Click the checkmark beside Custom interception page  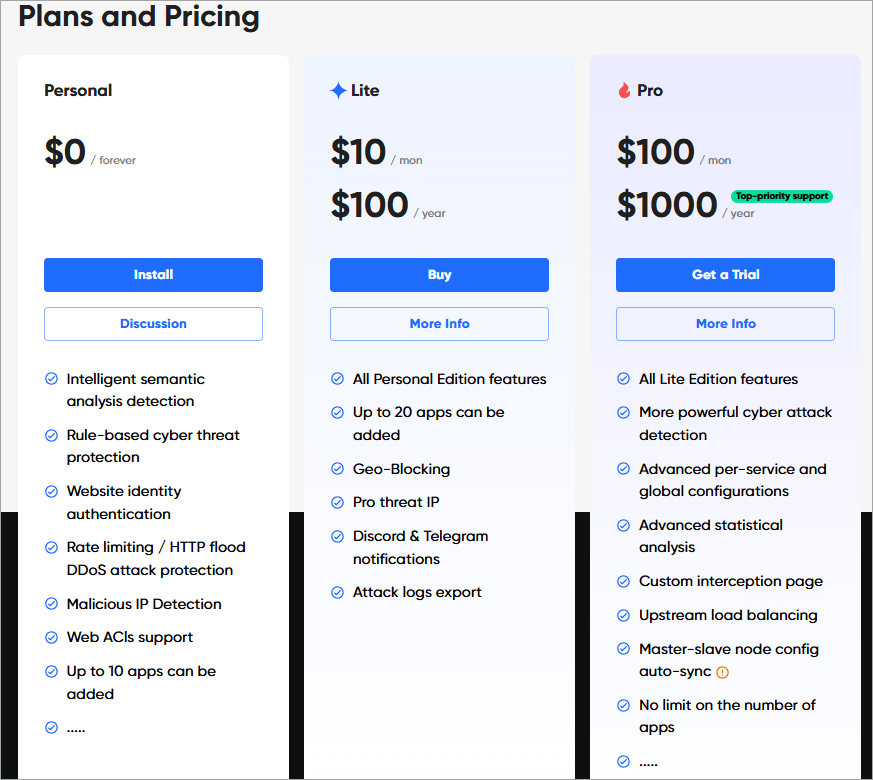[x=623, y=581]
